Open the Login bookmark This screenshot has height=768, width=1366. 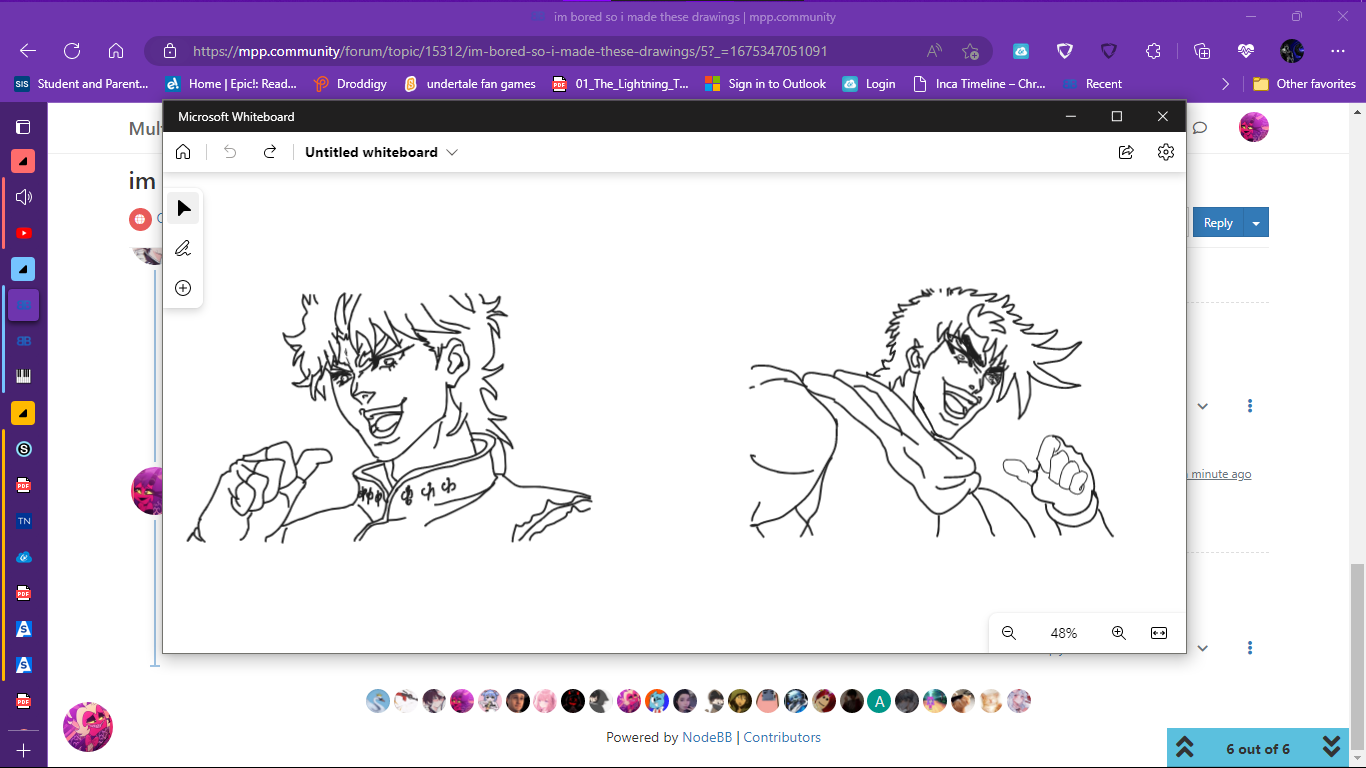coord(869,84)
